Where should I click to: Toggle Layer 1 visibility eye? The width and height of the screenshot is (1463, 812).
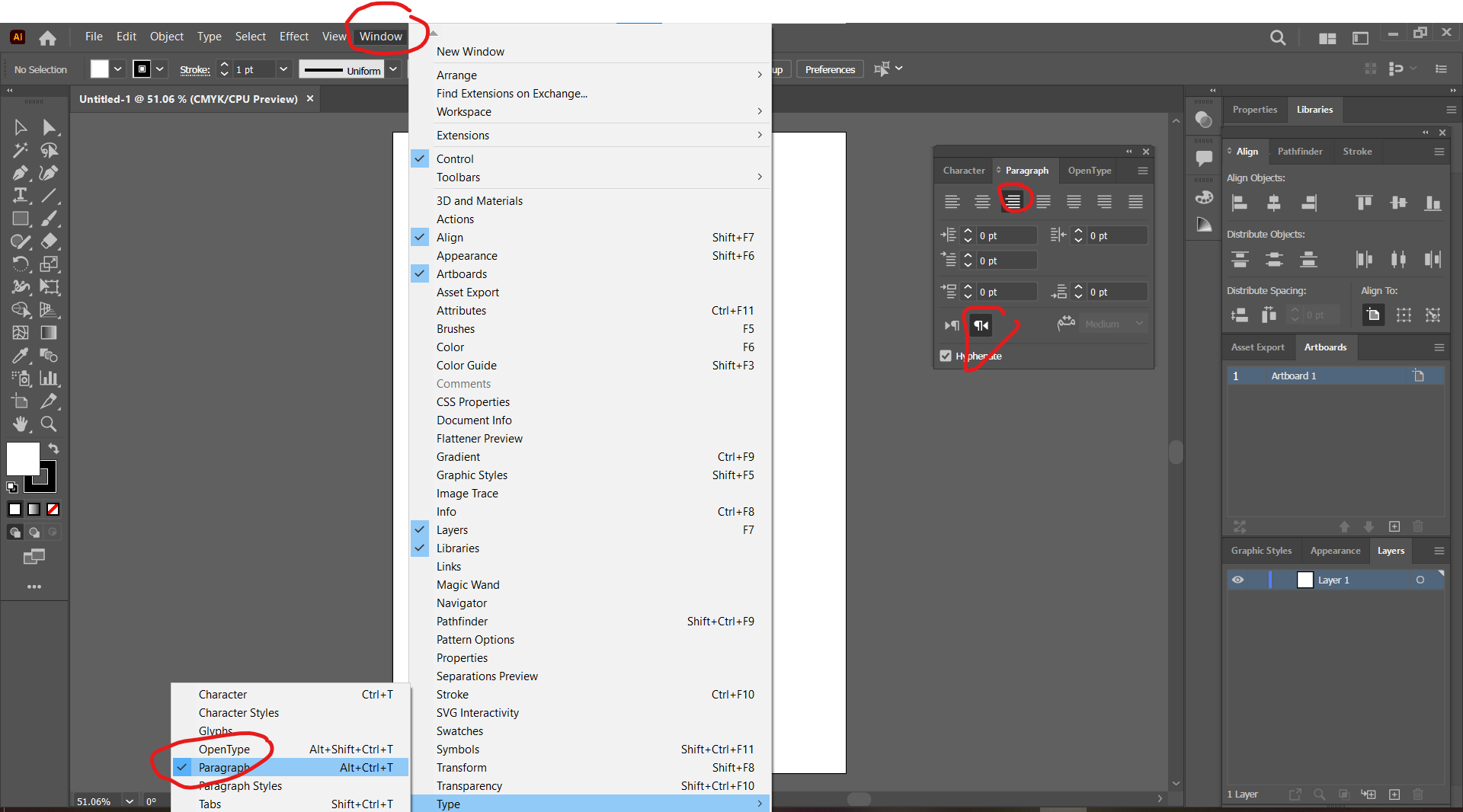coord(1237,580)
